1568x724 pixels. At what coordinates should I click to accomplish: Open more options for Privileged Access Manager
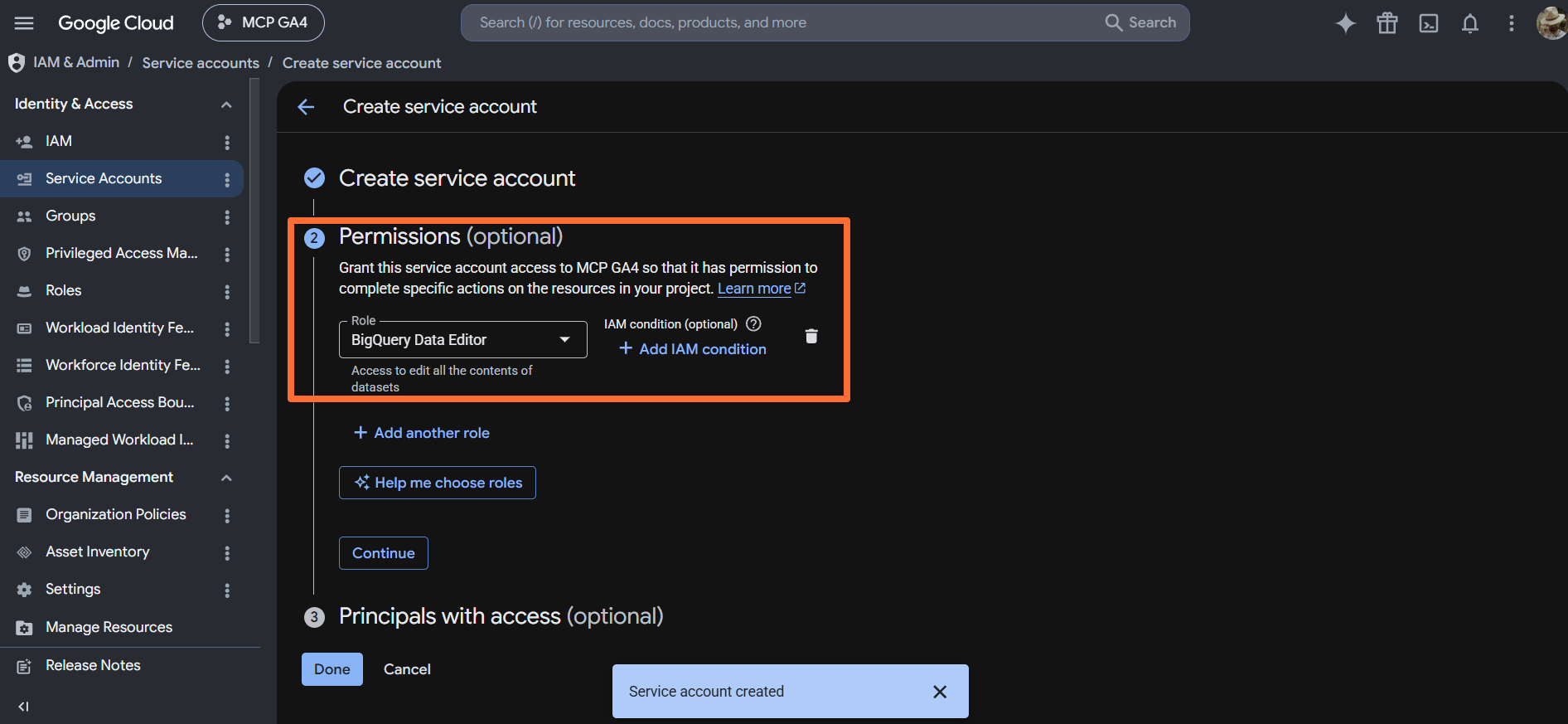pyautogui.click(x=227, y=255)
